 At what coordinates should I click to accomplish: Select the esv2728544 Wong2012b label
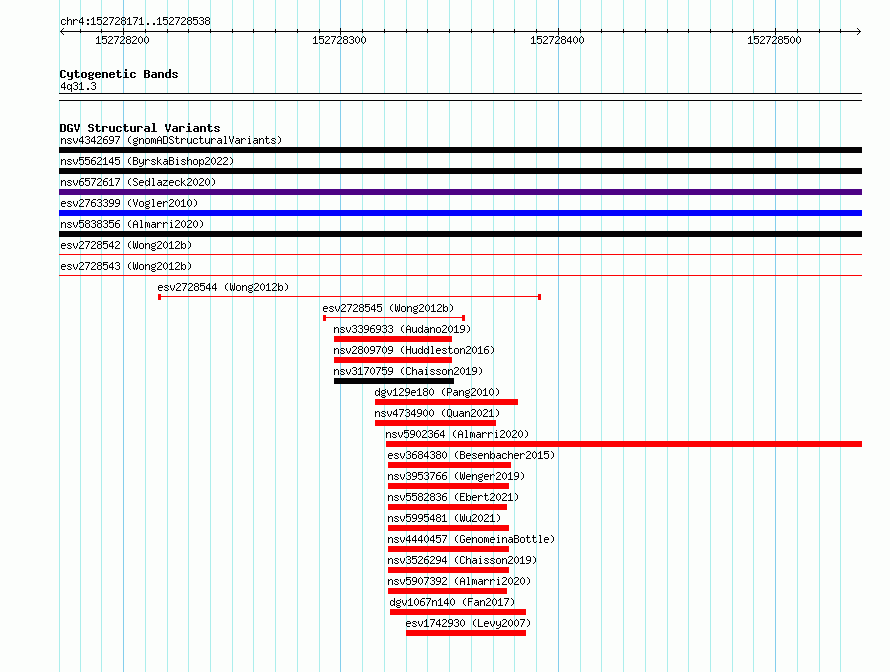click(223, 287)
